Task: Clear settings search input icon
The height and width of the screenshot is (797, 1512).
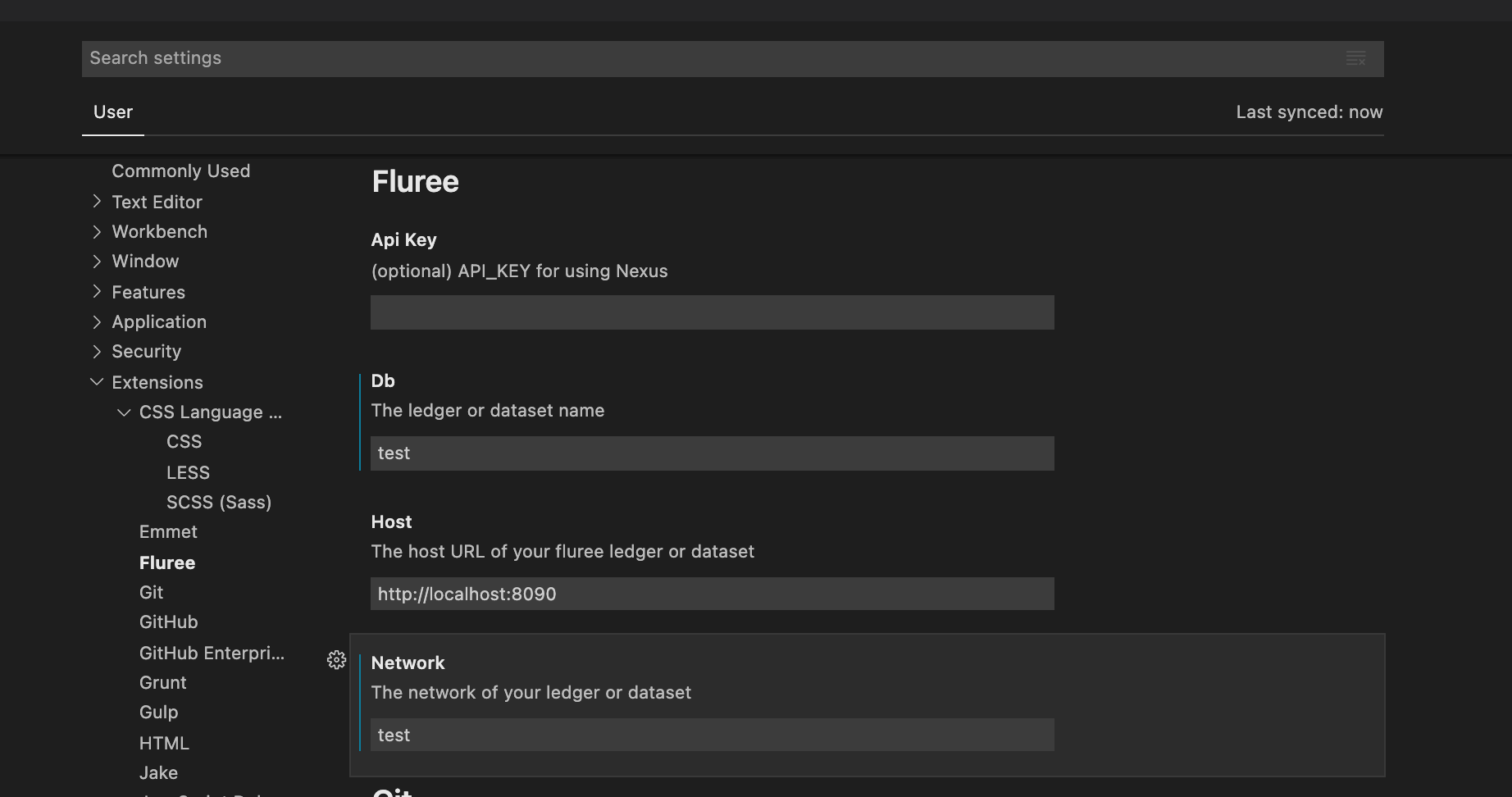Action: coord(1355,58)
